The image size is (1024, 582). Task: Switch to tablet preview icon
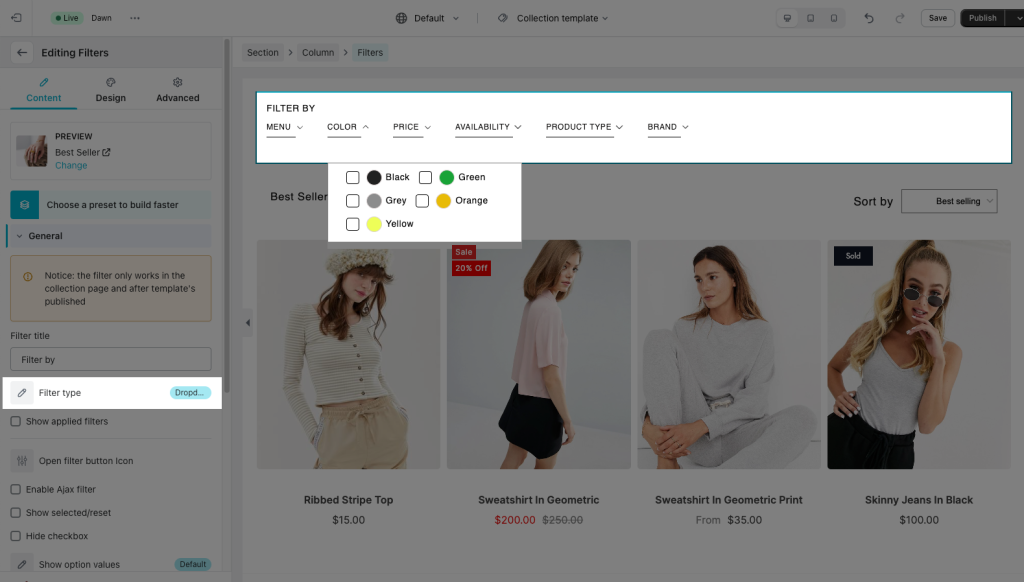pos(810,18)
